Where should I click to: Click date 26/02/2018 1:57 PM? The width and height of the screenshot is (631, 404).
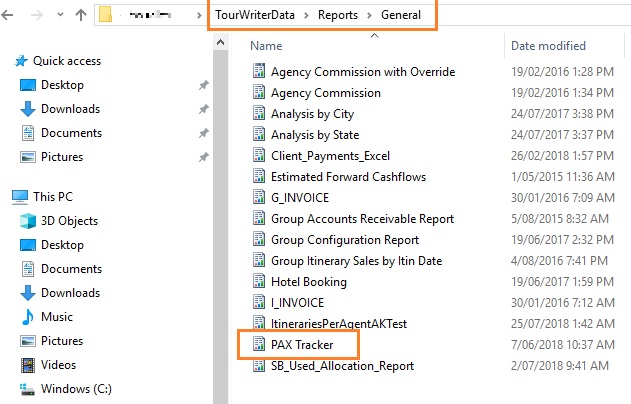pyautogui.click(x=562, y=156)
